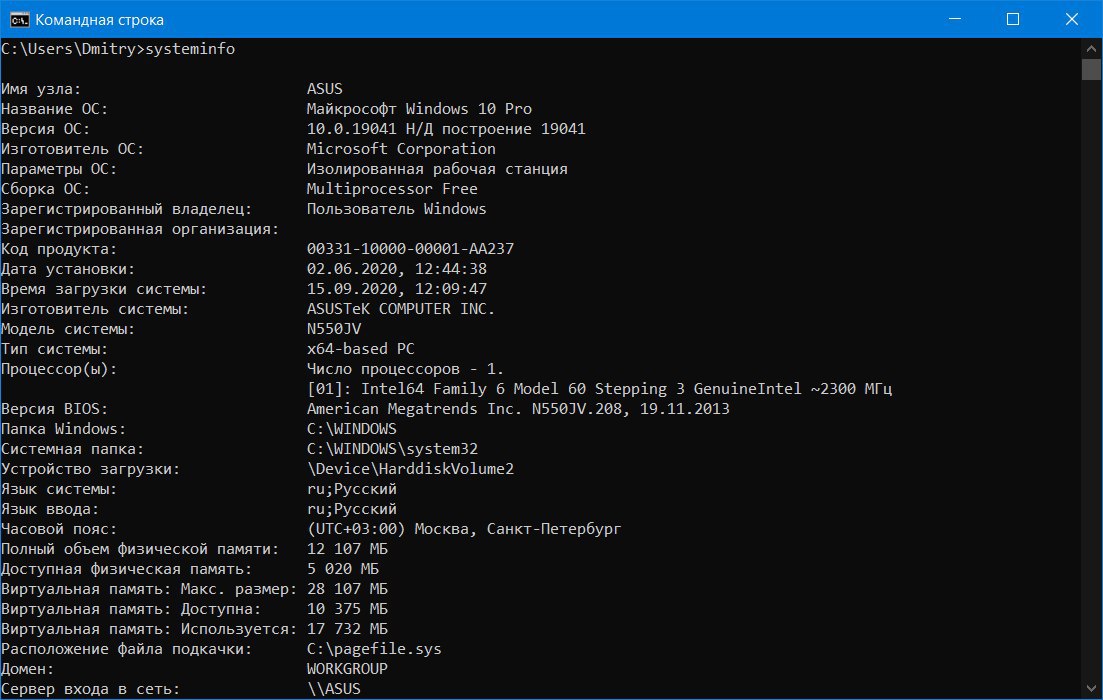The width and height of the screenshot is (1103, 700).
Task: Click the command text systeminfo
Action: (190, 49)
